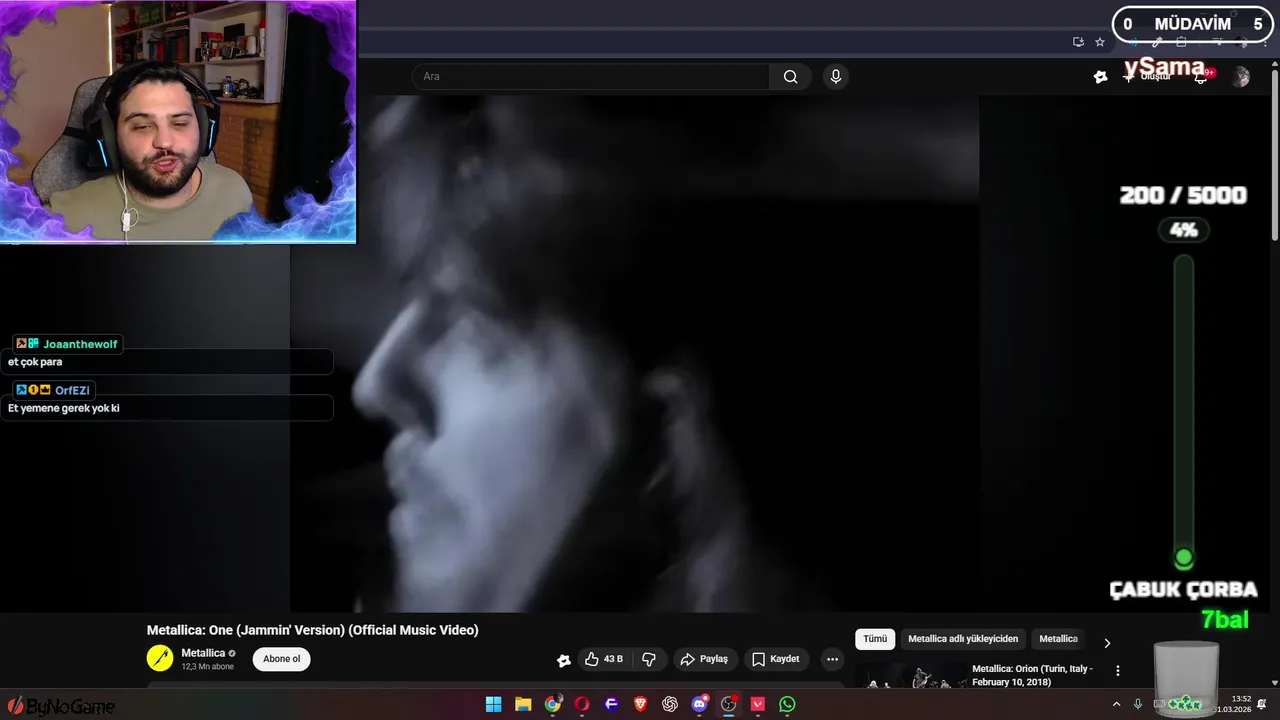Bookmark this page with the star icon
Image resolution: width=1280 pixels, height=720 pixels.
tap(1100, 42)
